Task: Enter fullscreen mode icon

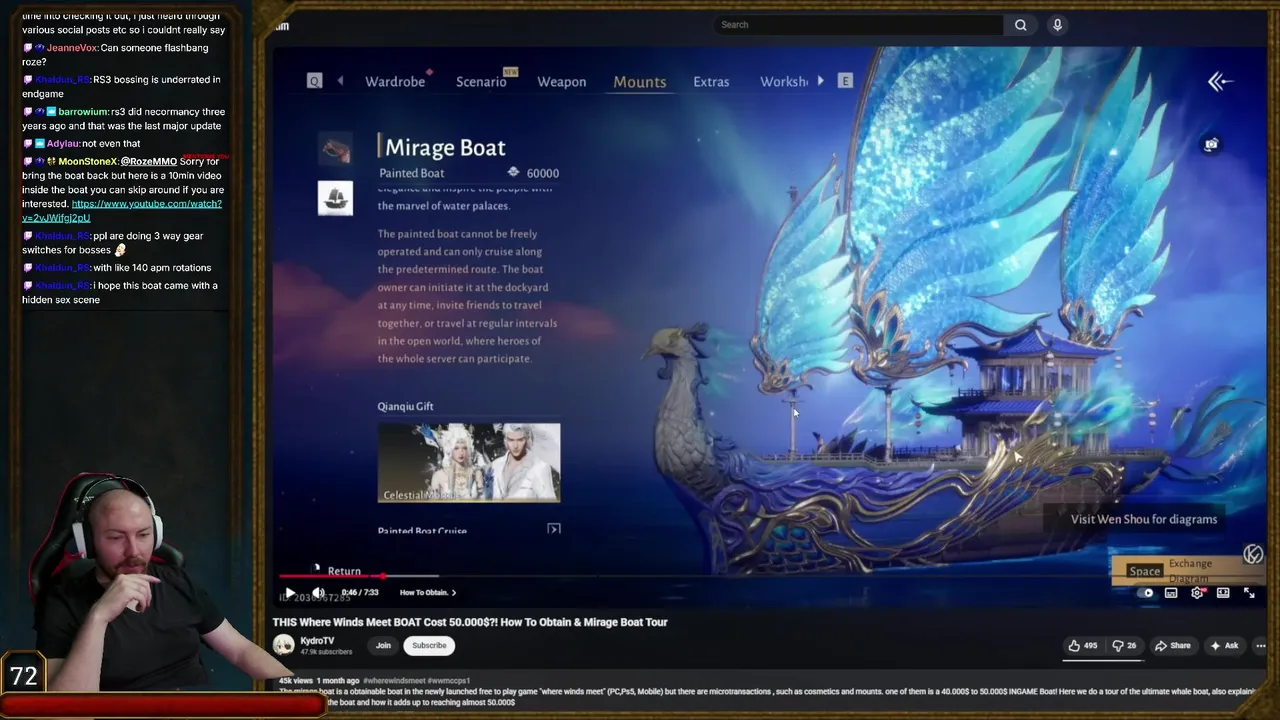Action: tap(1249, 593)
